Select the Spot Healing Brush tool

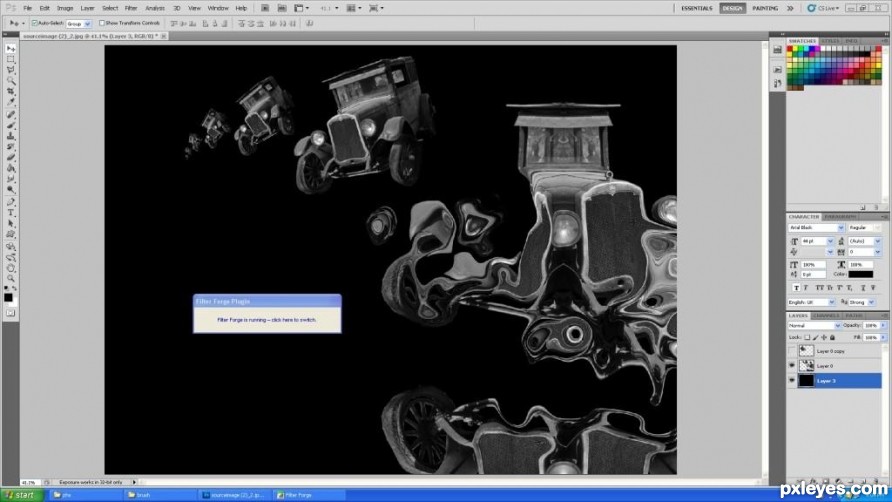[x=11, y=115]
